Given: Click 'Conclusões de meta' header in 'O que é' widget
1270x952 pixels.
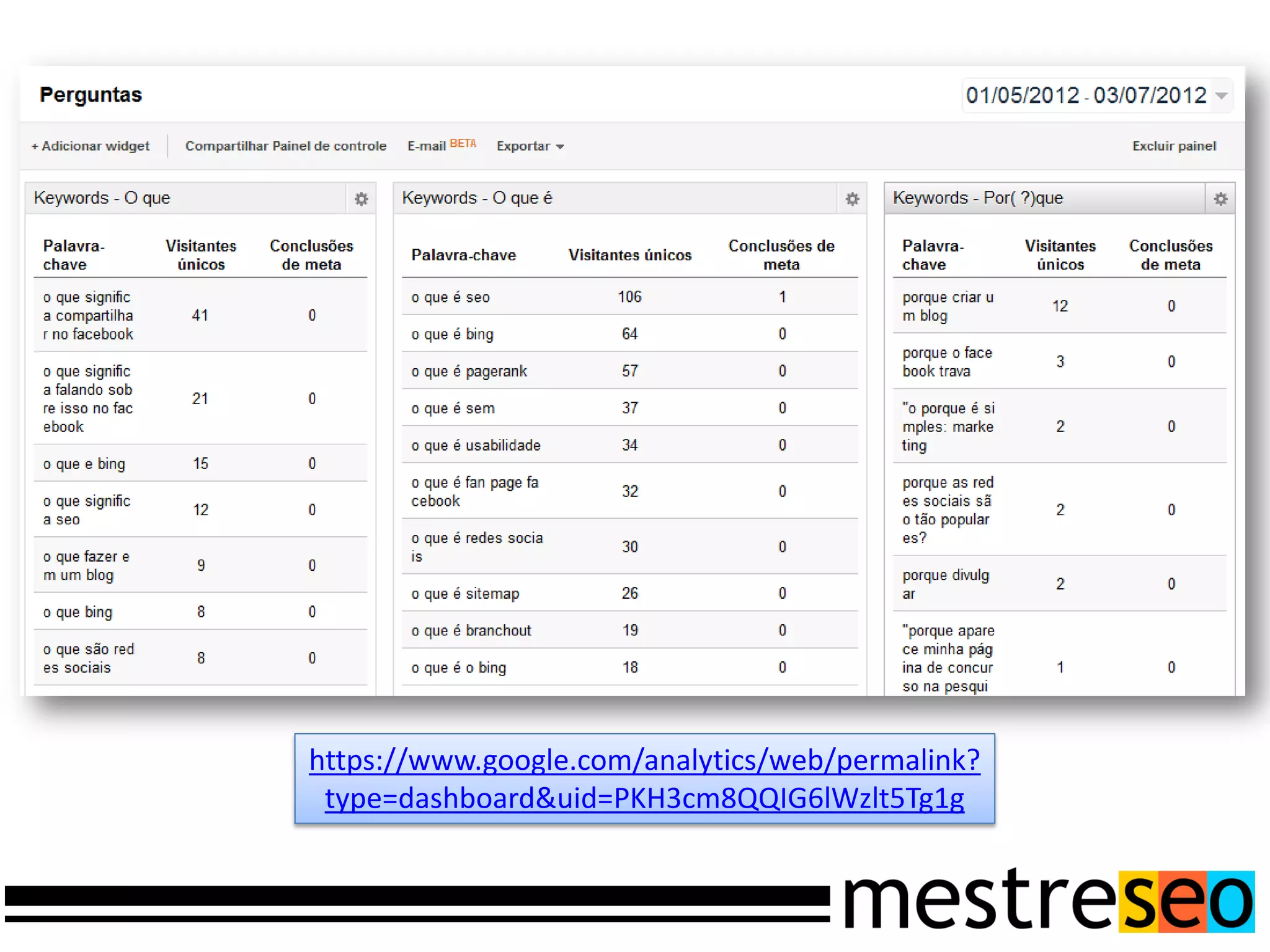Looking at the screenshot, I should 781,255.
